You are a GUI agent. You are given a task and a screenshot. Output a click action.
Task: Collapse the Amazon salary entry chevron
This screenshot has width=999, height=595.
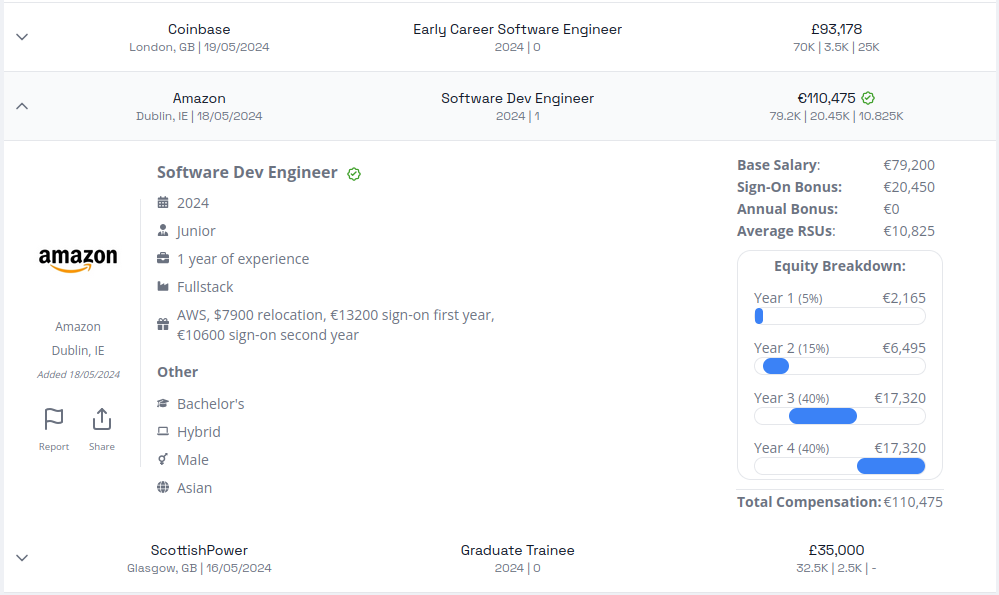click(22, 106)
